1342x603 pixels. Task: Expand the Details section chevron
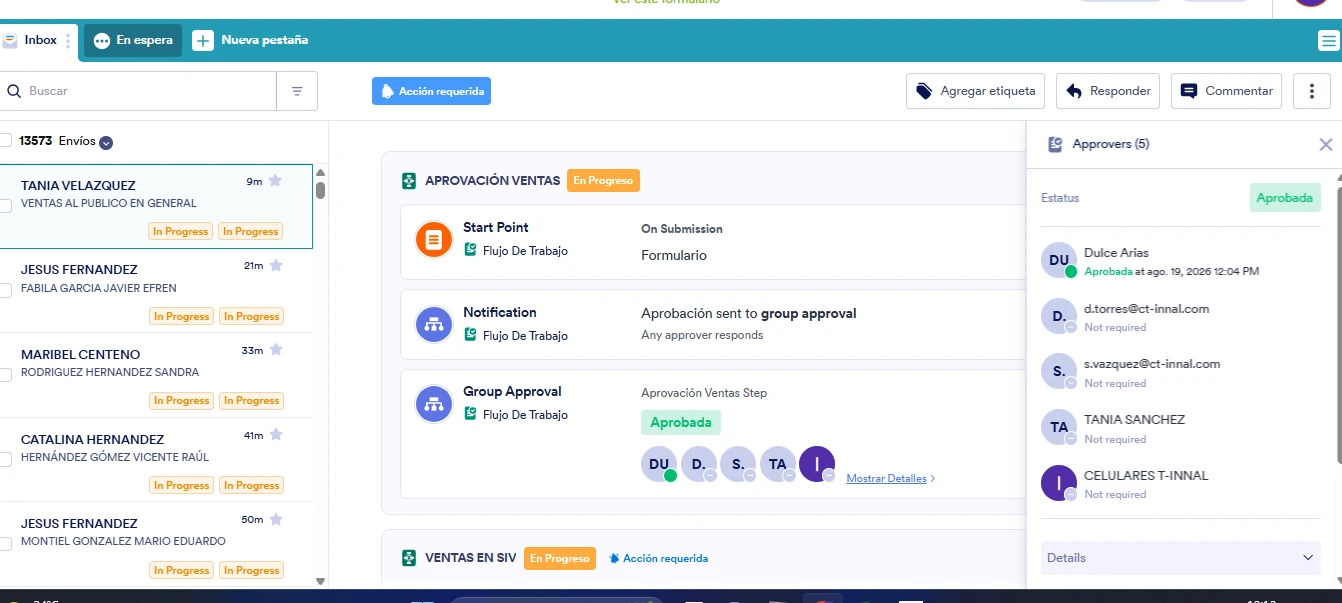pos(1307,557)
